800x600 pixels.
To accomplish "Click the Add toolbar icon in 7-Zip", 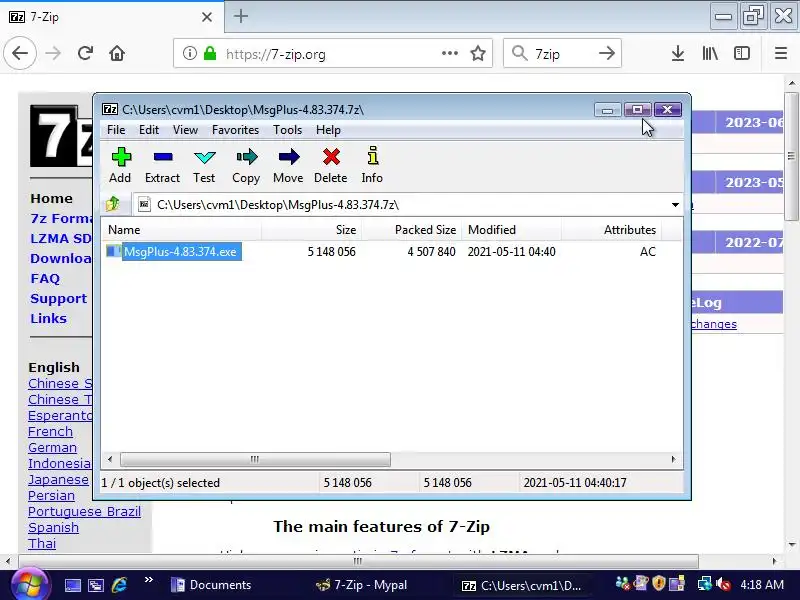I will pos(120,165).
